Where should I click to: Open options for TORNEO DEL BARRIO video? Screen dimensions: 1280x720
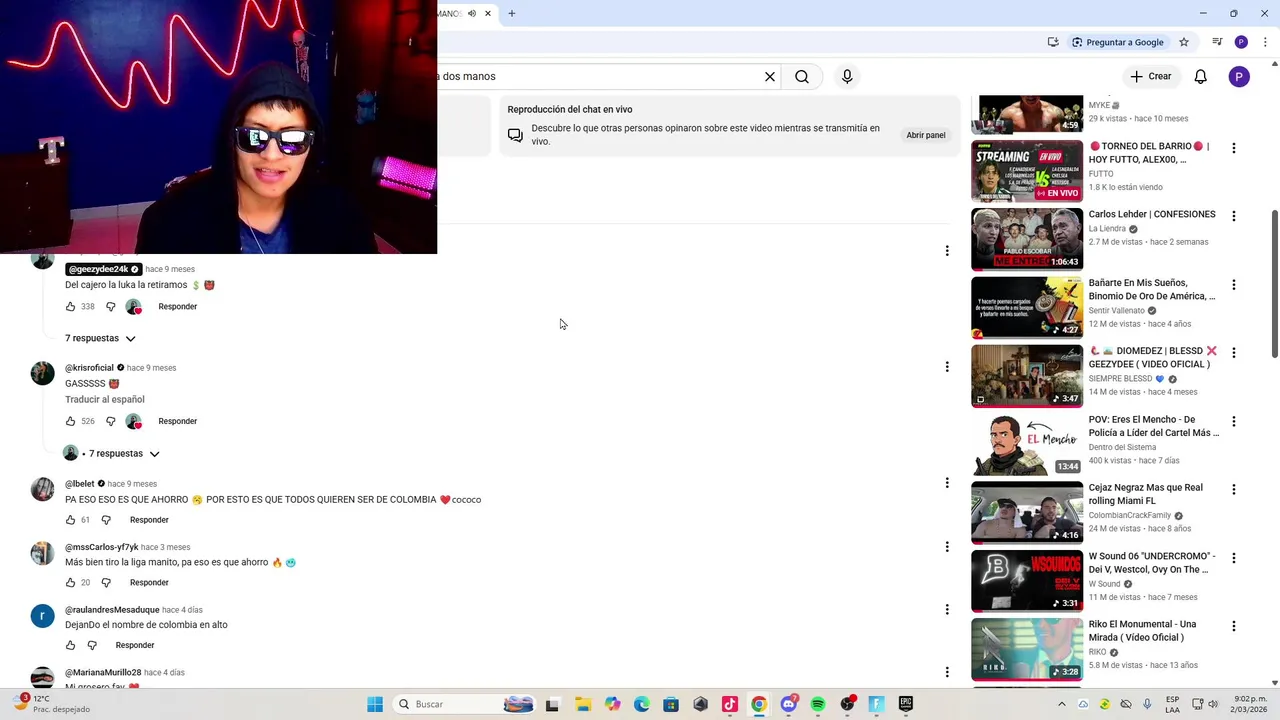[1234, 148]
